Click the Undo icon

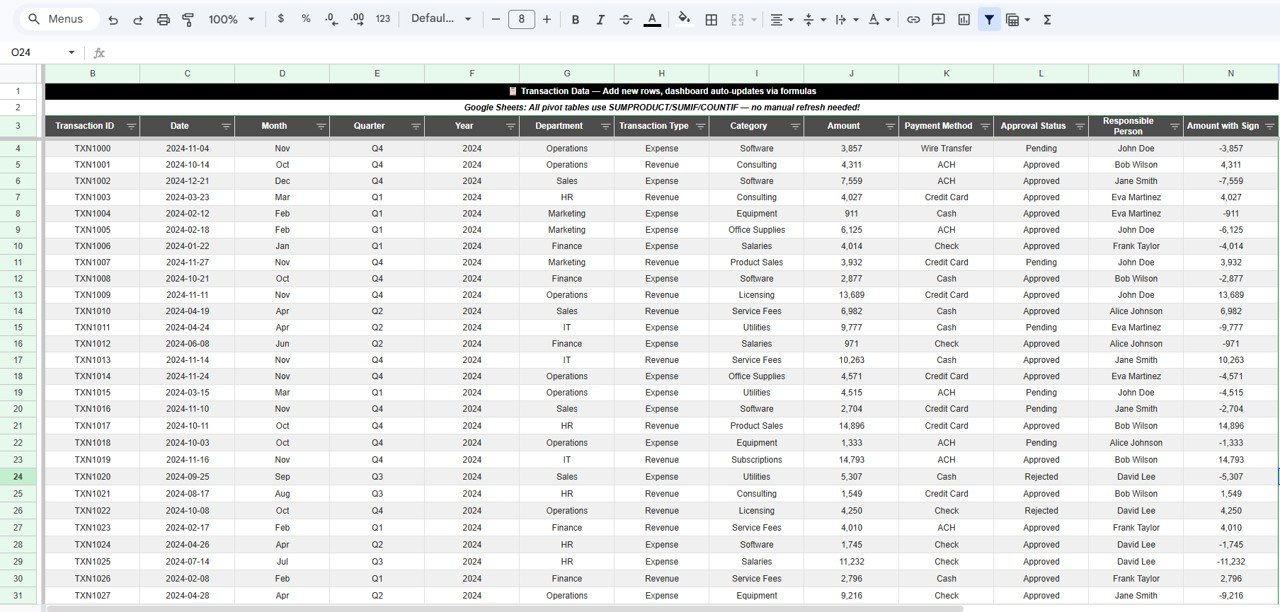coord(111,19)
